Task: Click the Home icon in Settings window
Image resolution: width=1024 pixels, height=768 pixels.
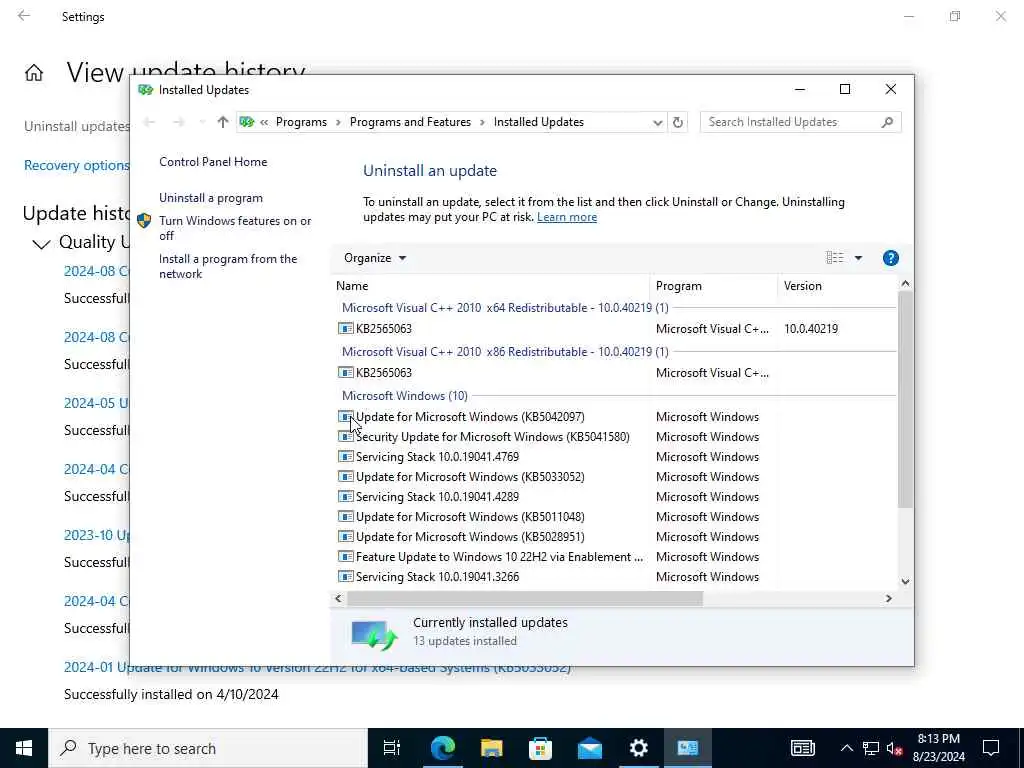Action: 34,72
